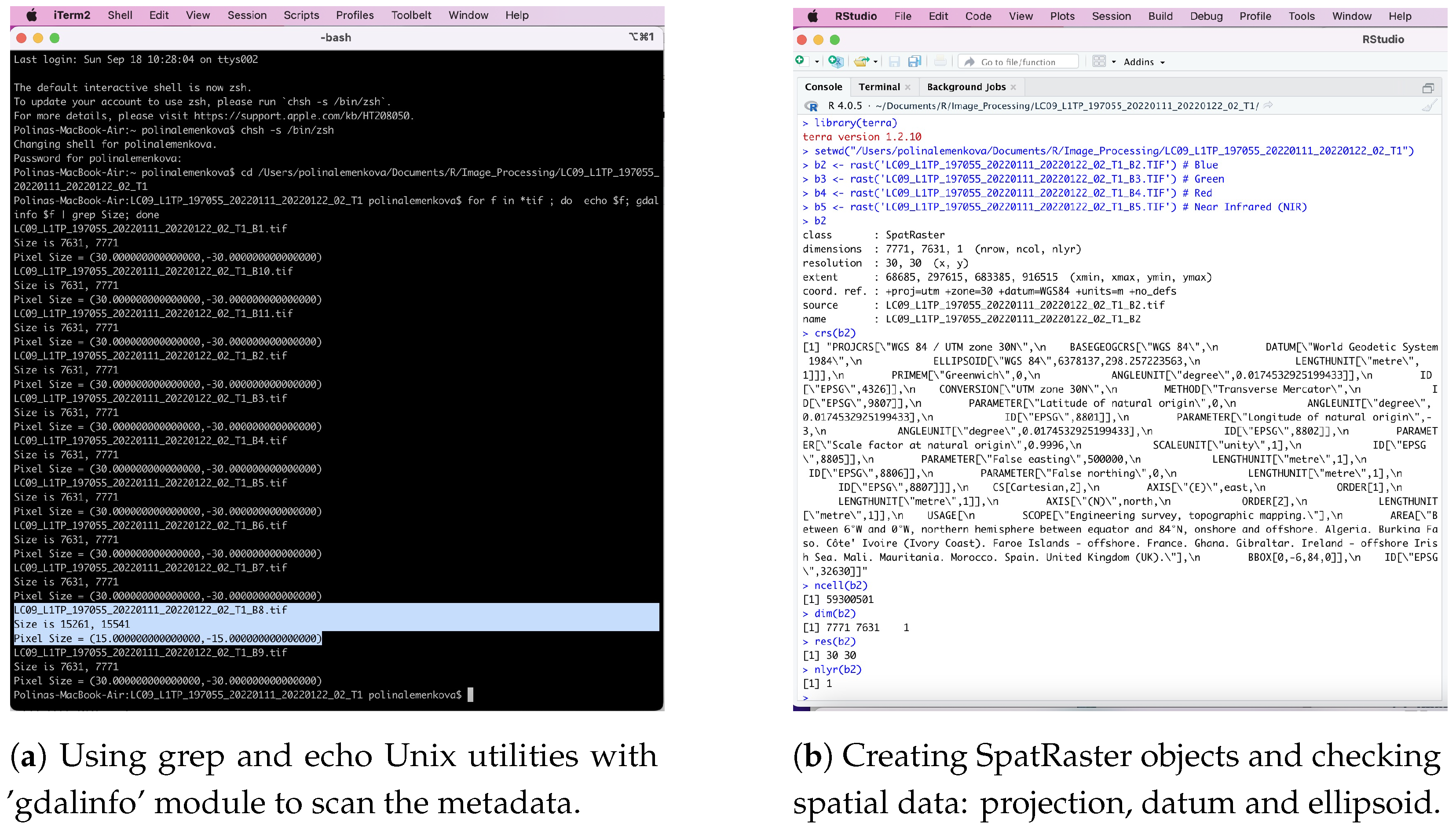Open the Session menu in RStudio
The height and width of the screenshot is (833, 1456).
coord(1111,16)
